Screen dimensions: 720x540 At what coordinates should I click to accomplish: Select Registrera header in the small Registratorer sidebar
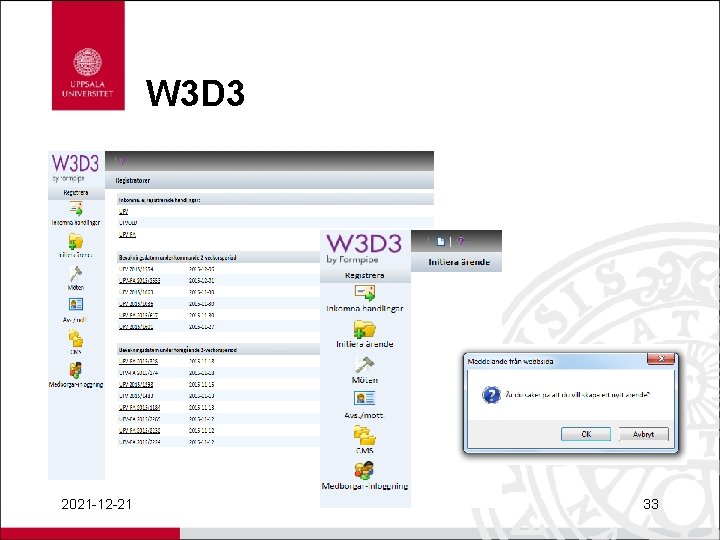pos(76,193)
